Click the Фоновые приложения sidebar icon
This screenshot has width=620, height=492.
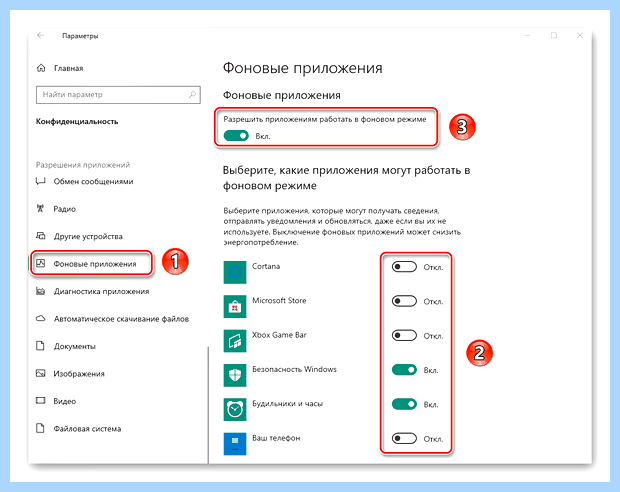pyautogui.click(x=41, y=263)
